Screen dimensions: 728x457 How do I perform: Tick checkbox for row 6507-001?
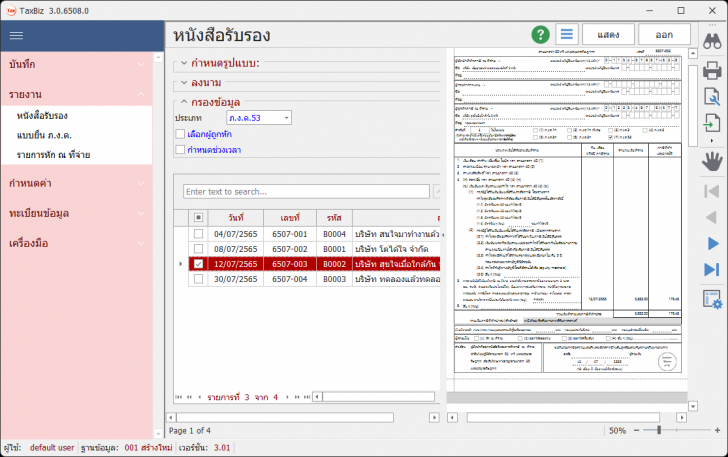click(198, 234)
